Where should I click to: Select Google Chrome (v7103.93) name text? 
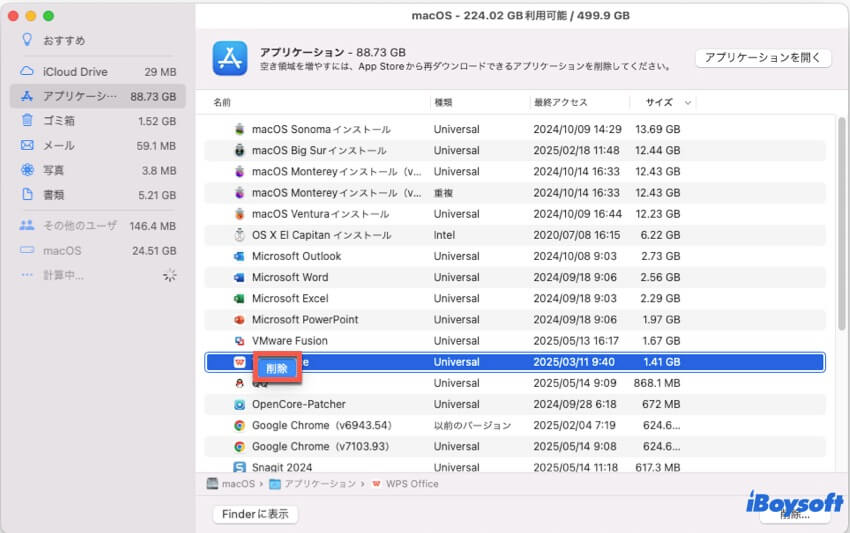[321, 446]
